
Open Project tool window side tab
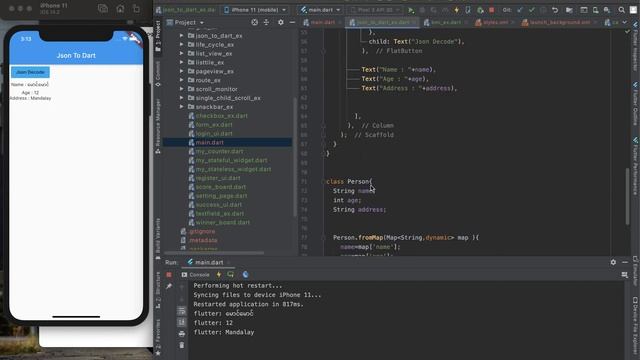pyautogui.click(x=158, y=36)
